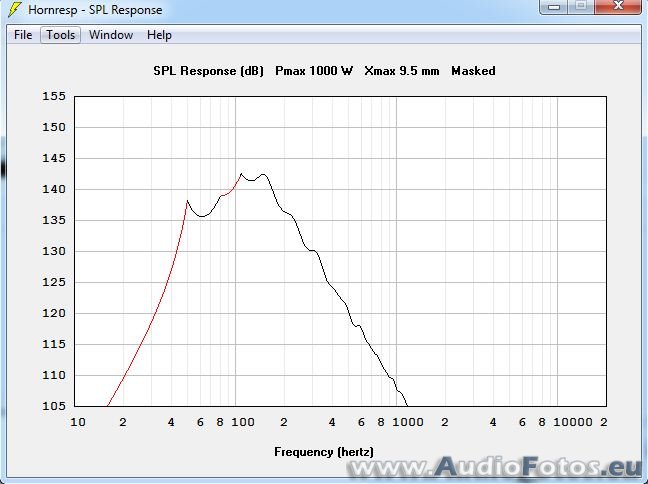Viewport: 648px width, 484px height.
Task: Open the Tools menu
Action: (60, 35)
